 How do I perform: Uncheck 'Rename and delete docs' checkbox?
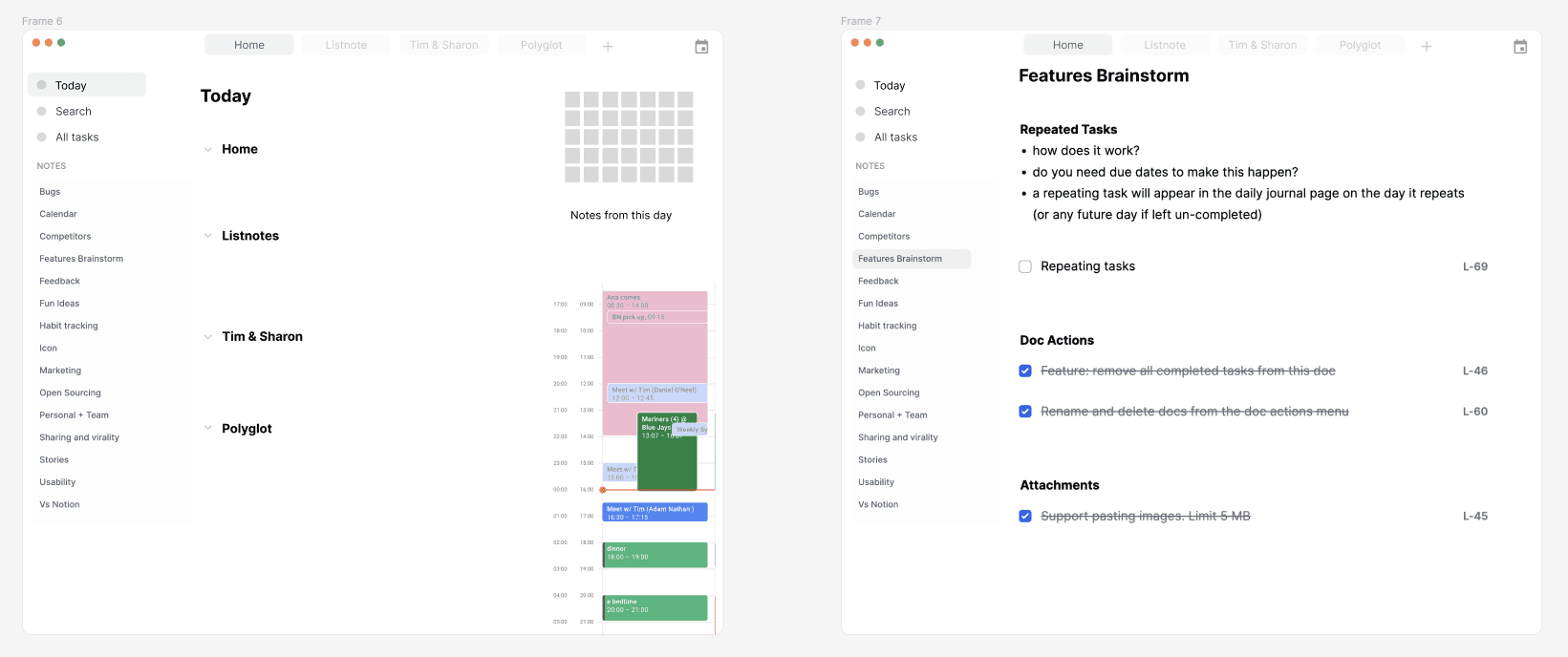[x=1025, y=412]
